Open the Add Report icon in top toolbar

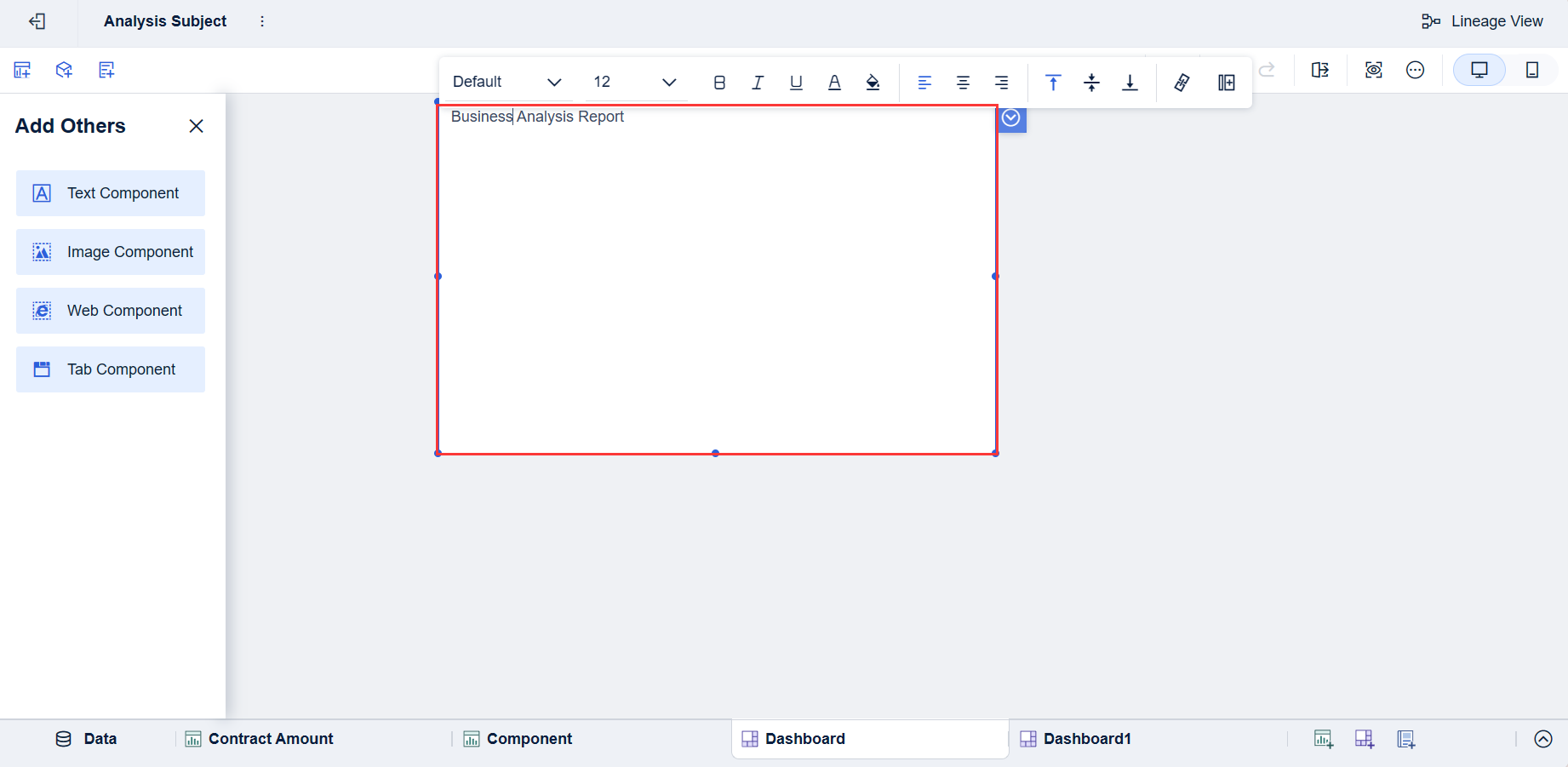pos(106,70)
